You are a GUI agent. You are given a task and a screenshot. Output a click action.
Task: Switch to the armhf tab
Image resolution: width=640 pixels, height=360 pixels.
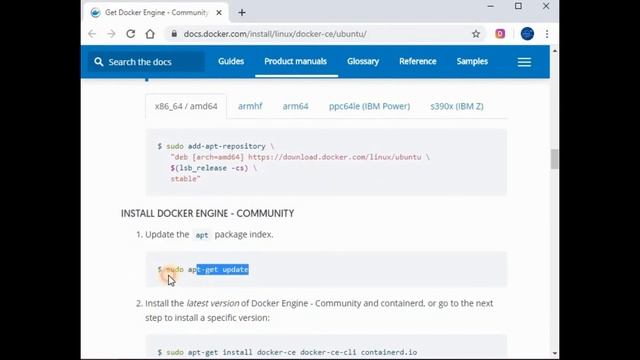(250, 106)
